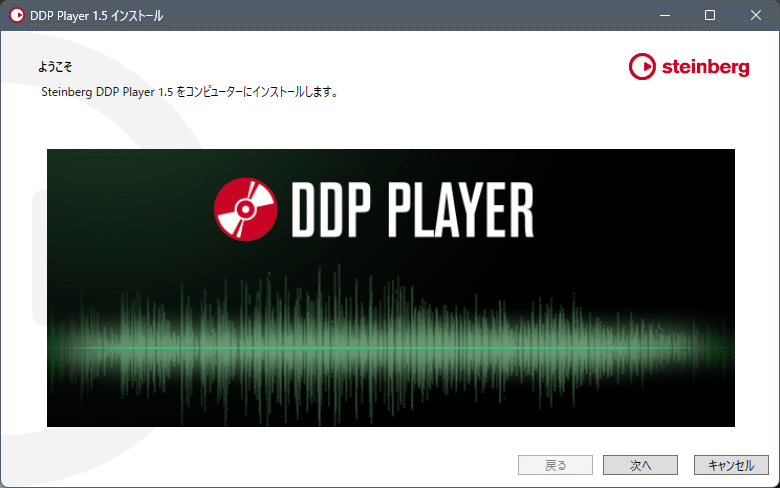This screenshot has height=488, width=780.
Task: Click the ようこそ heading text
Action: [55, 67]
